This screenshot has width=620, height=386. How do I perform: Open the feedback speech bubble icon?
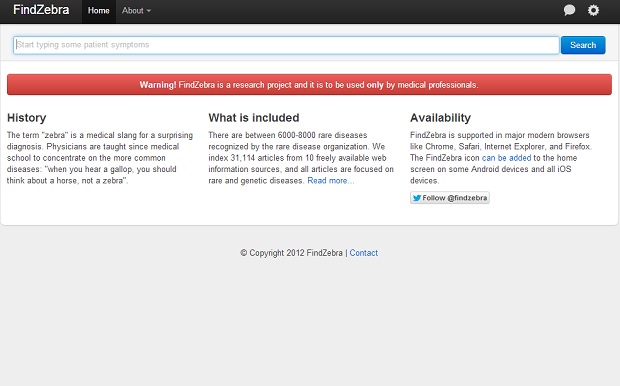pos(569,10)
